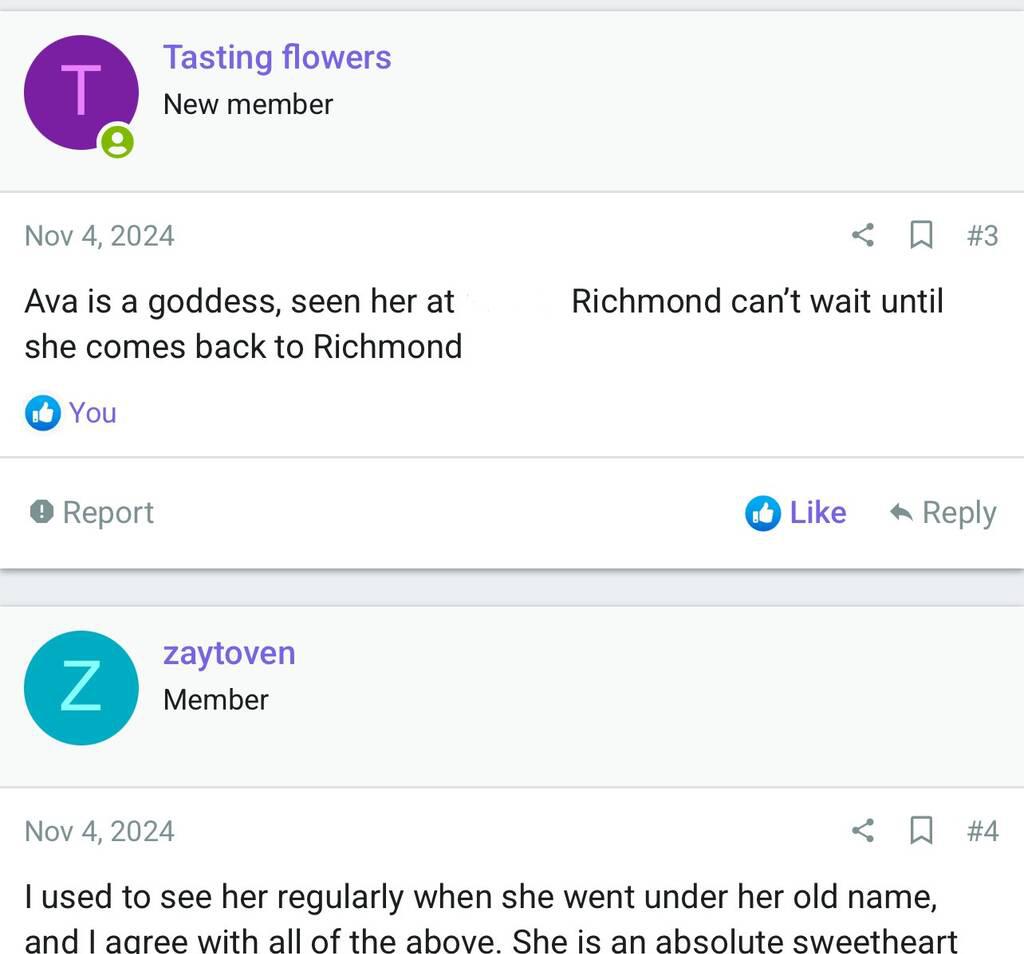Reply to the Tasting flowers post
The height and width of the screenshot is (954, 1024).
943,513
